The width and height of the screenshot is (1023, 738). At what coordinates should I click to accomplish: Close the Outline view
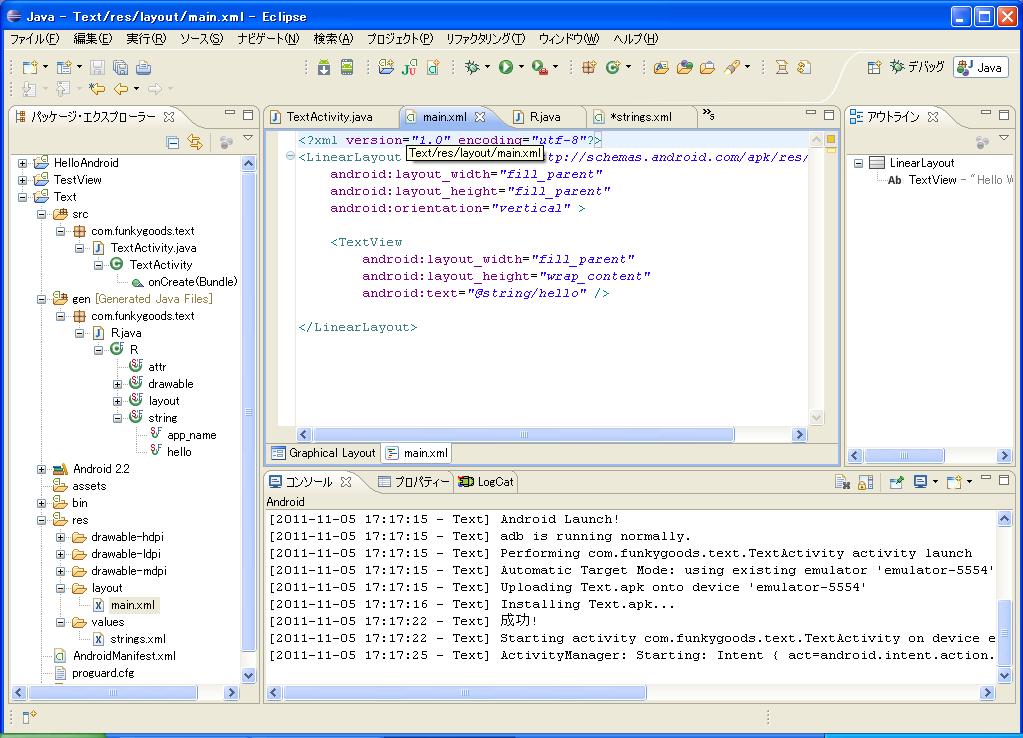933,117
